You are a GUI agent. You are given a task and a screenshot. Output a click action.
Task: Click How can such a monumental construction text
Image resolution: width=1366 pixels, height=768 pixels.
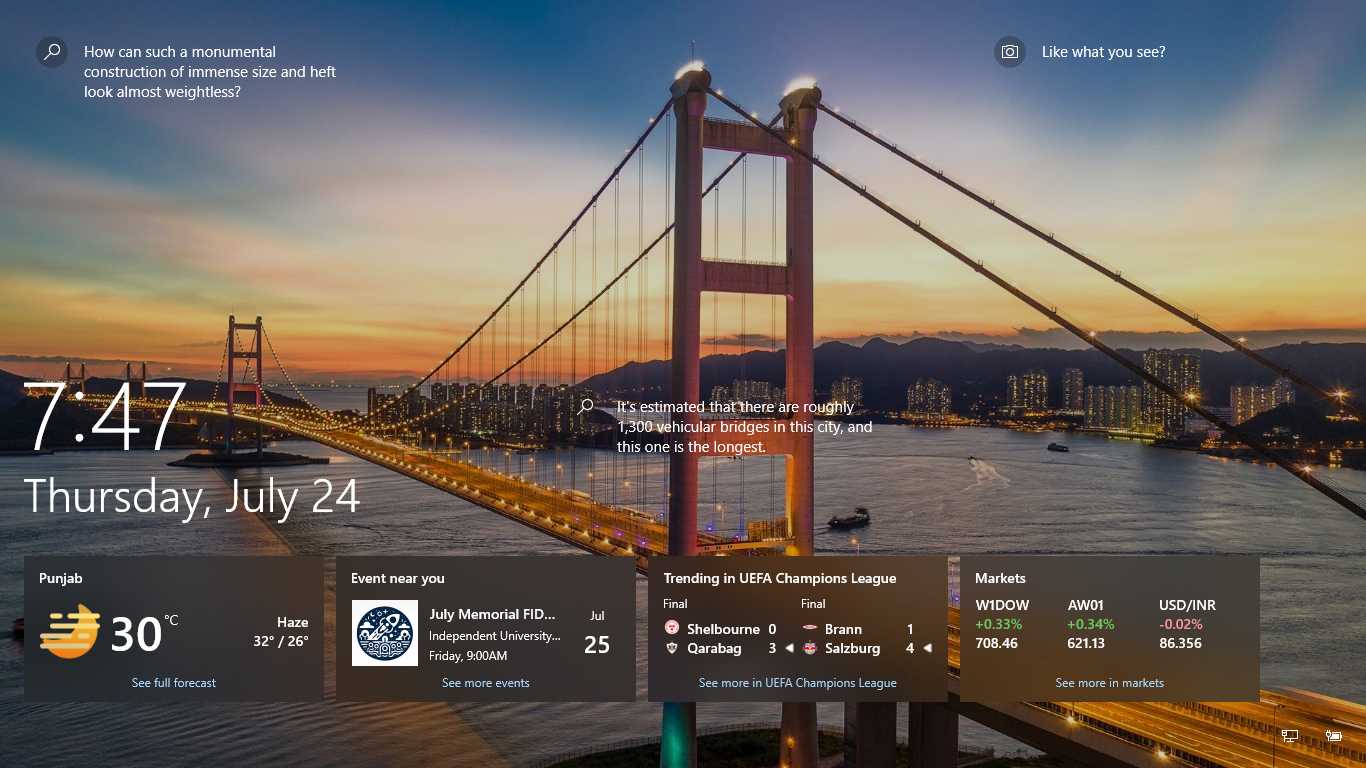point(210,72)
